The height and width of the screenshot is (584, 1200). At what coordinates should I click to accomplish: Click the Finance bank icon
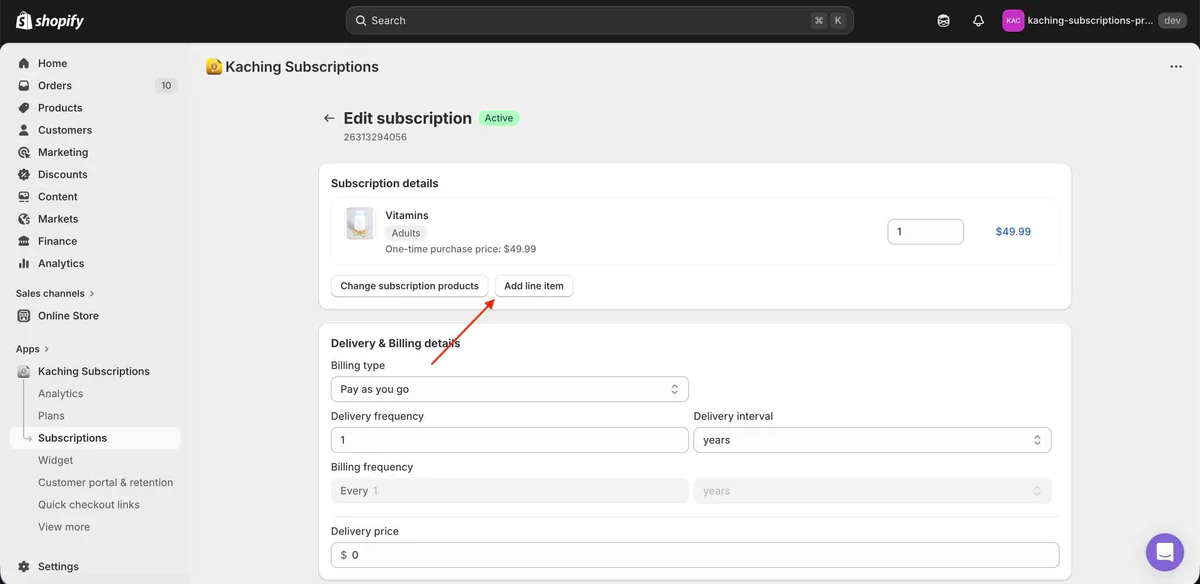24,241
